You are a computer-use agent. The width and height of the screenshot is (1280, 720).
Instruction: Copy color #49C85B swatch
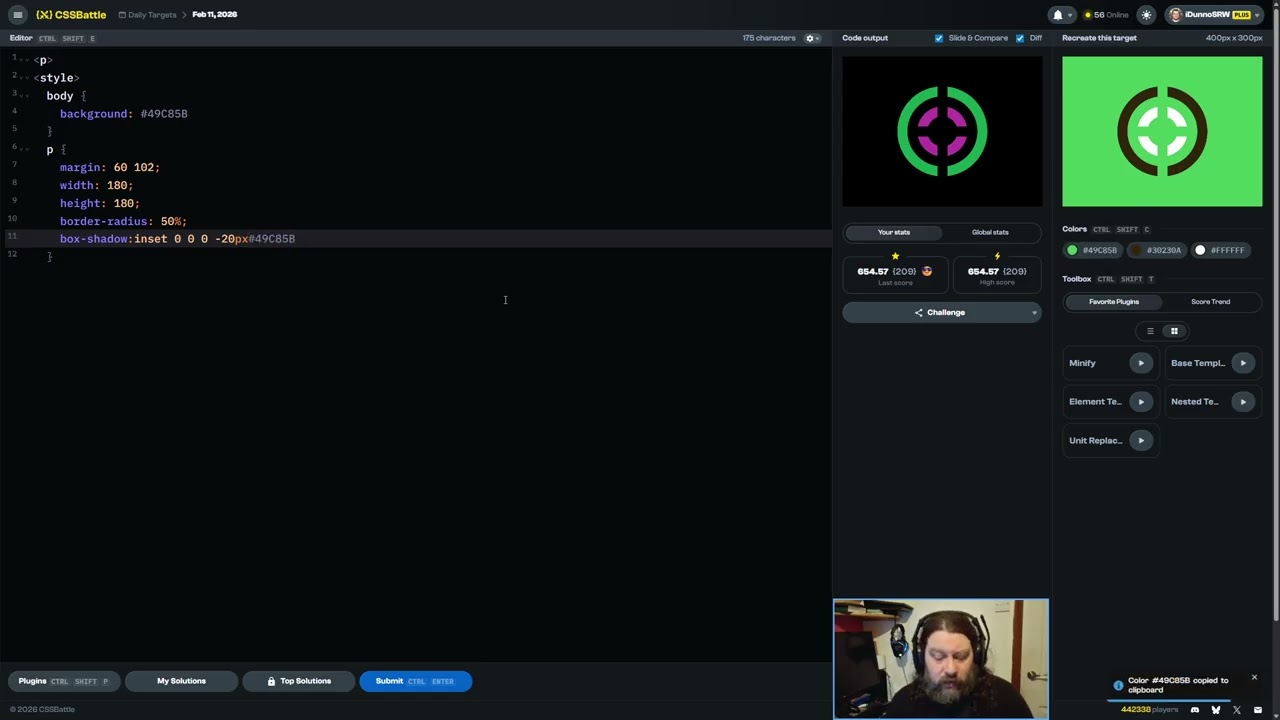1092,250
